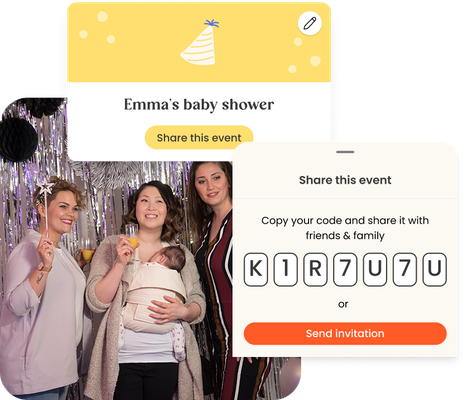Screen dimensions: 465x400
Task: Select the code box showing R
Action: [x=315, y=269]
